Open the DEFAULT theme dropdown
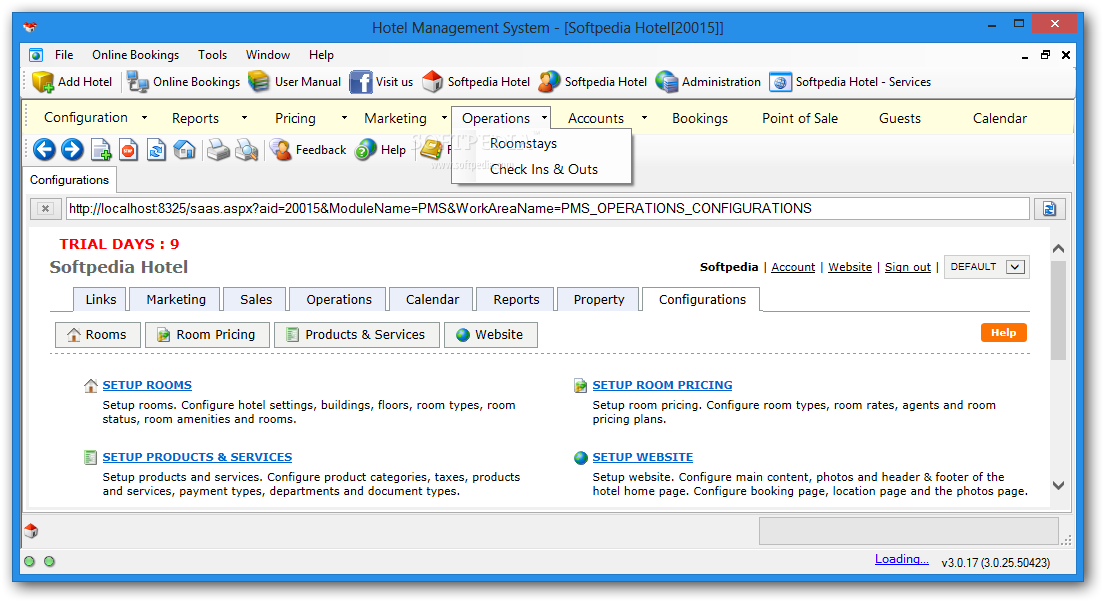The width and height of the screenshot is (1104, 602). click(986, 267)
